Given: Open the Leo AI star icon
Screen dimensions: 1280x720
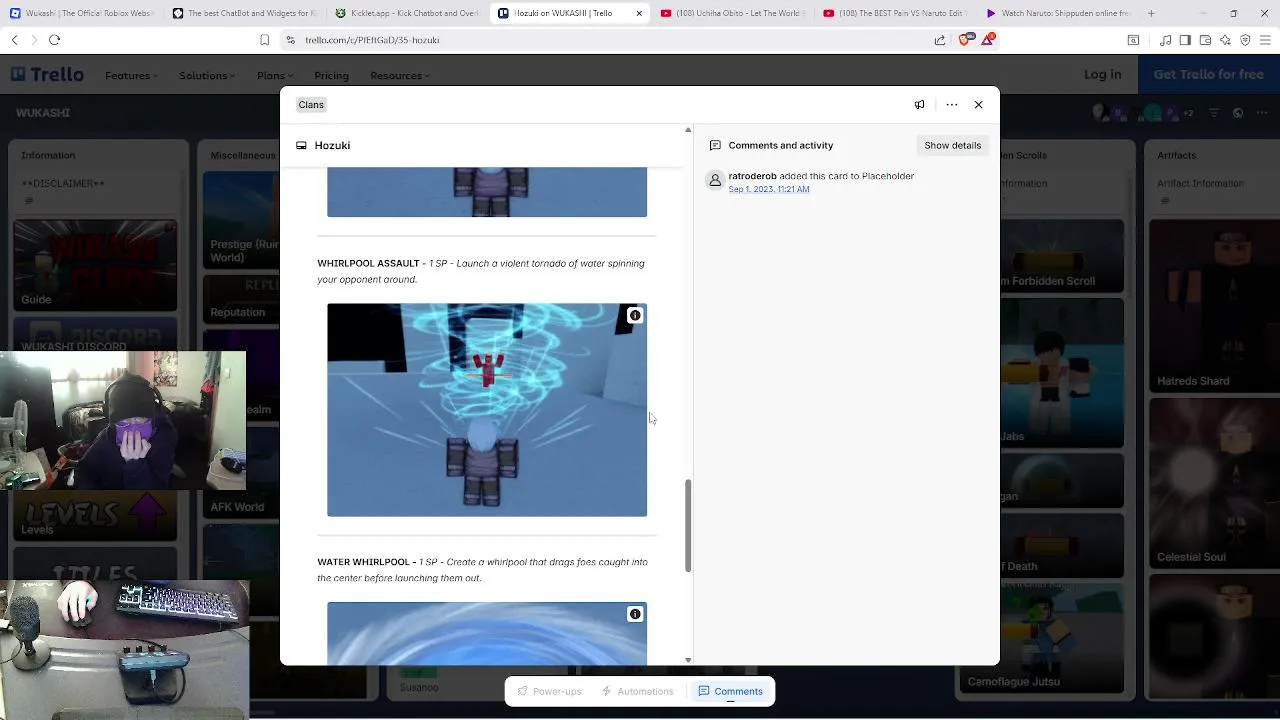Looking at the screenshot, I should pos(1225,40).
